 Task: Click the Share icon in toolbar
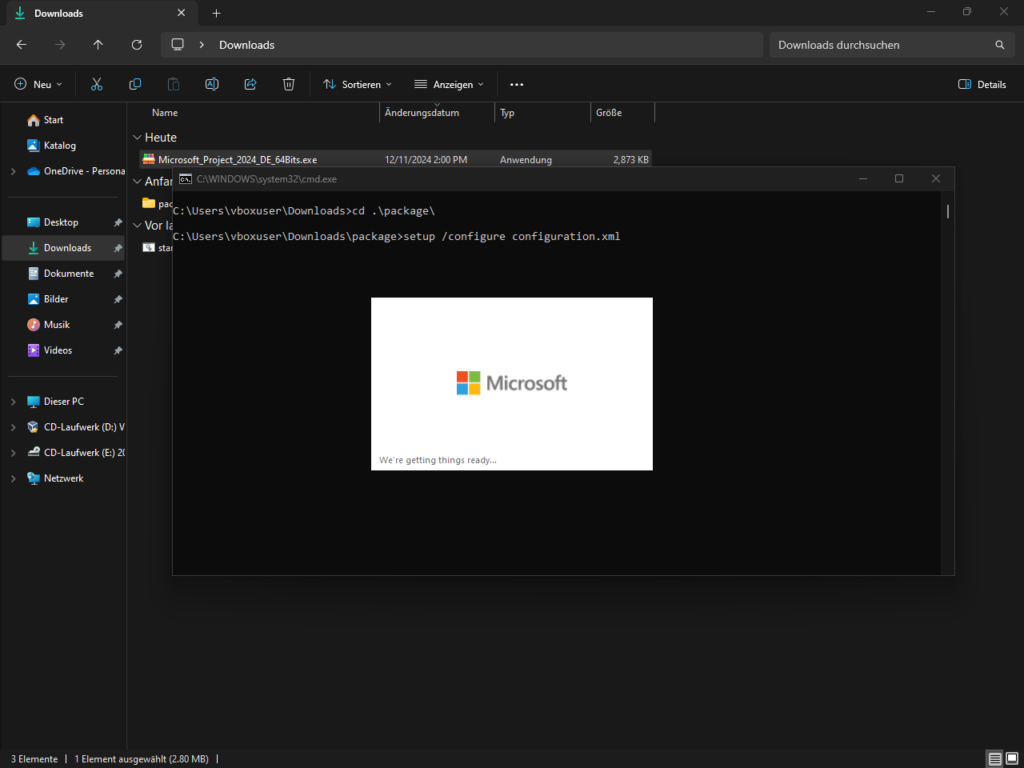(250, 84)
